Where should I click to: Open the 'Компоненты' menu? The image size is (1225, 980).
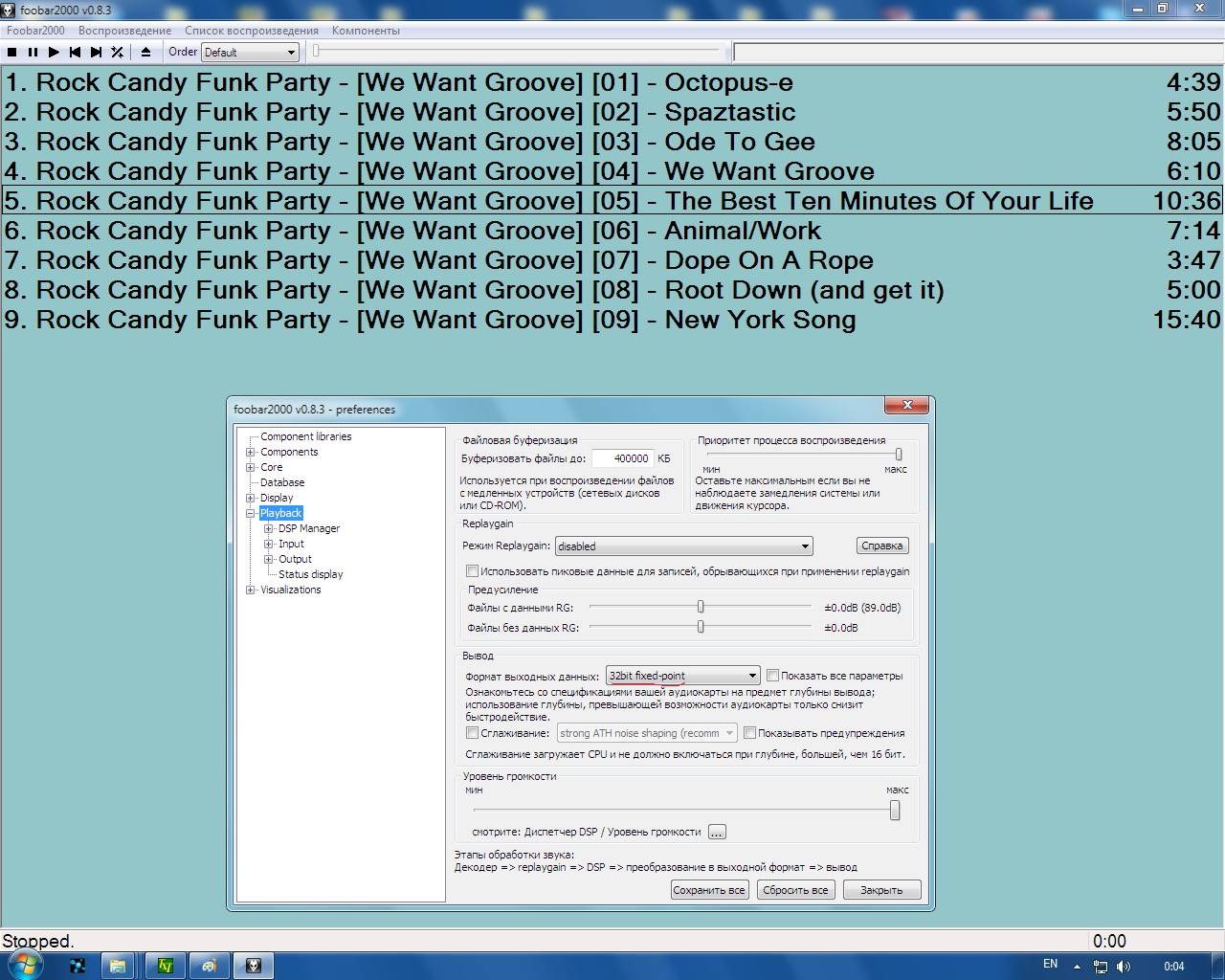pos(366,31)
